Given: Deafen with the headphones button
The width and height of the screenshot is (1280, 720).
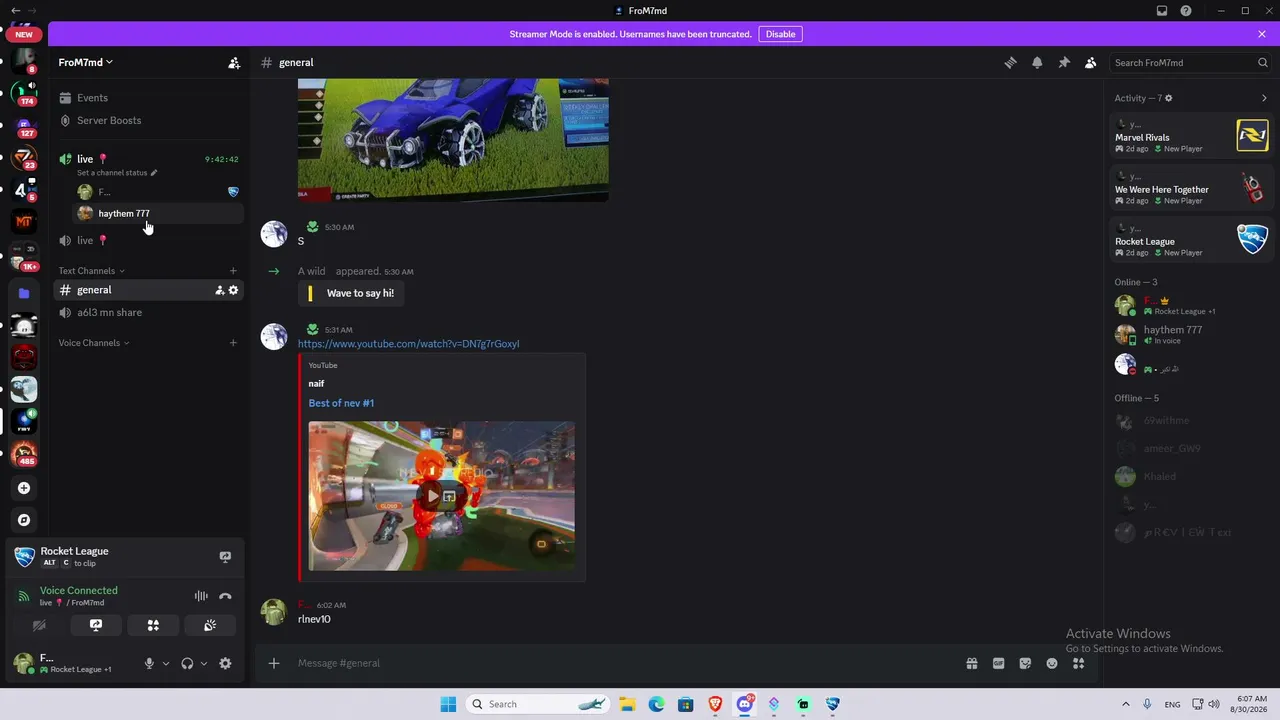Looking at the screenshot, I should click(187, 663).
